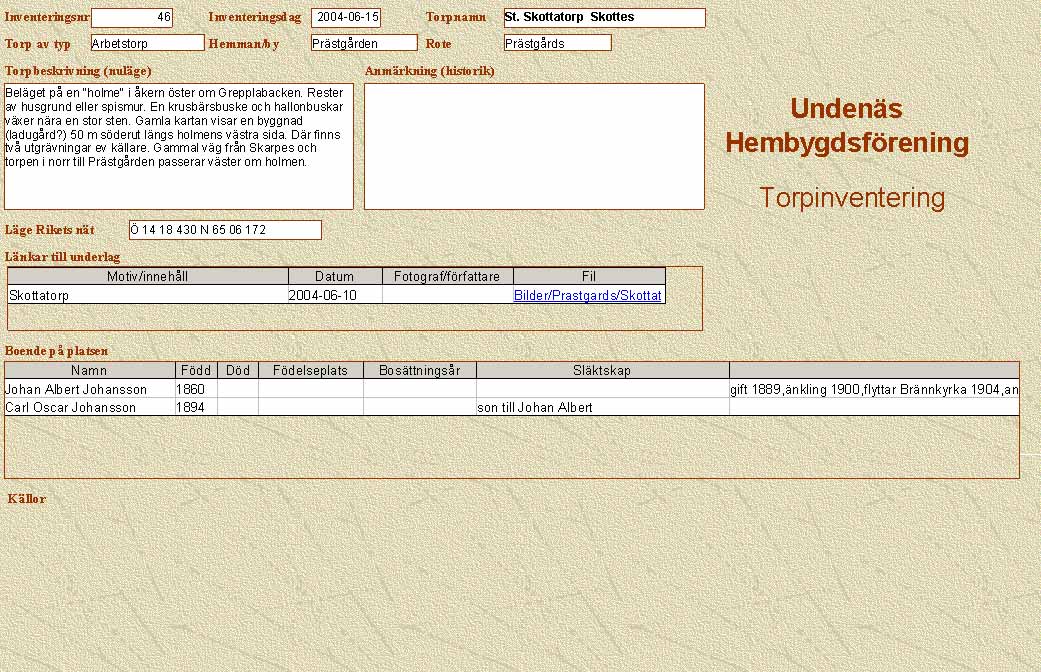Click the Datum column header
Screen dimensions: 1041x672
tap(335, 277)
